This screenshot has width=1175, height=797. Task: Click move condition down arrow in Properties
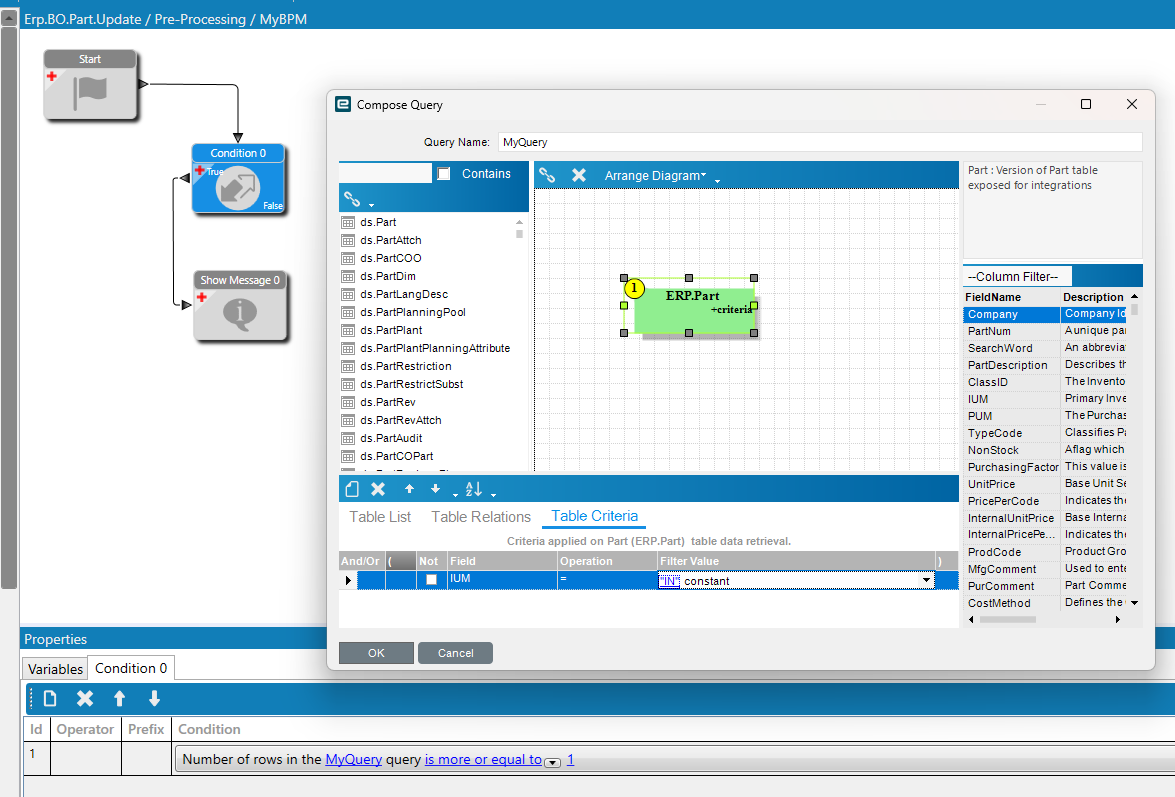tap(154, 698)
